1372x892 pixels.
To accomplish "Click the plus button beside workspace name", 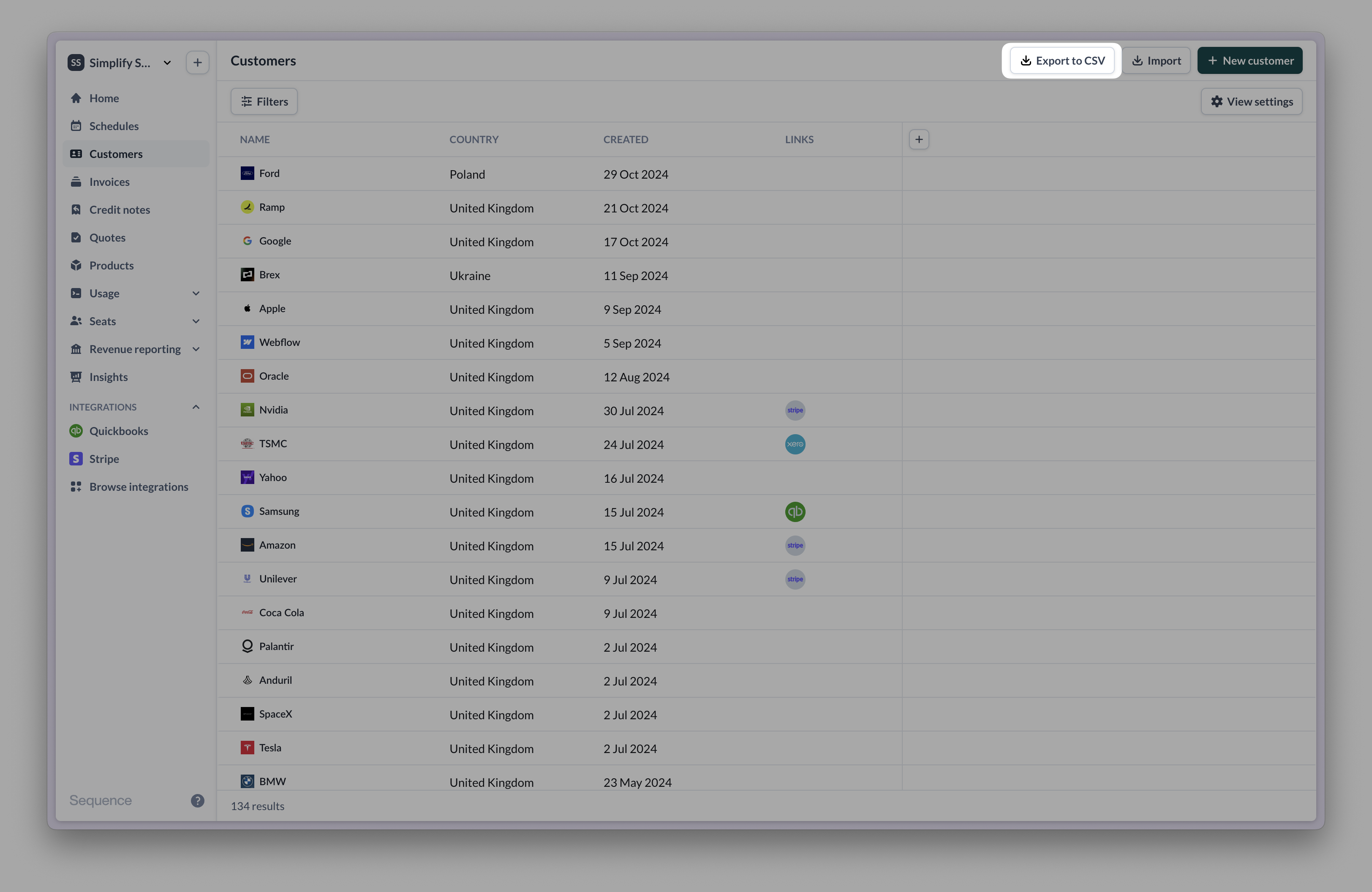I will (x=198, y=62).
